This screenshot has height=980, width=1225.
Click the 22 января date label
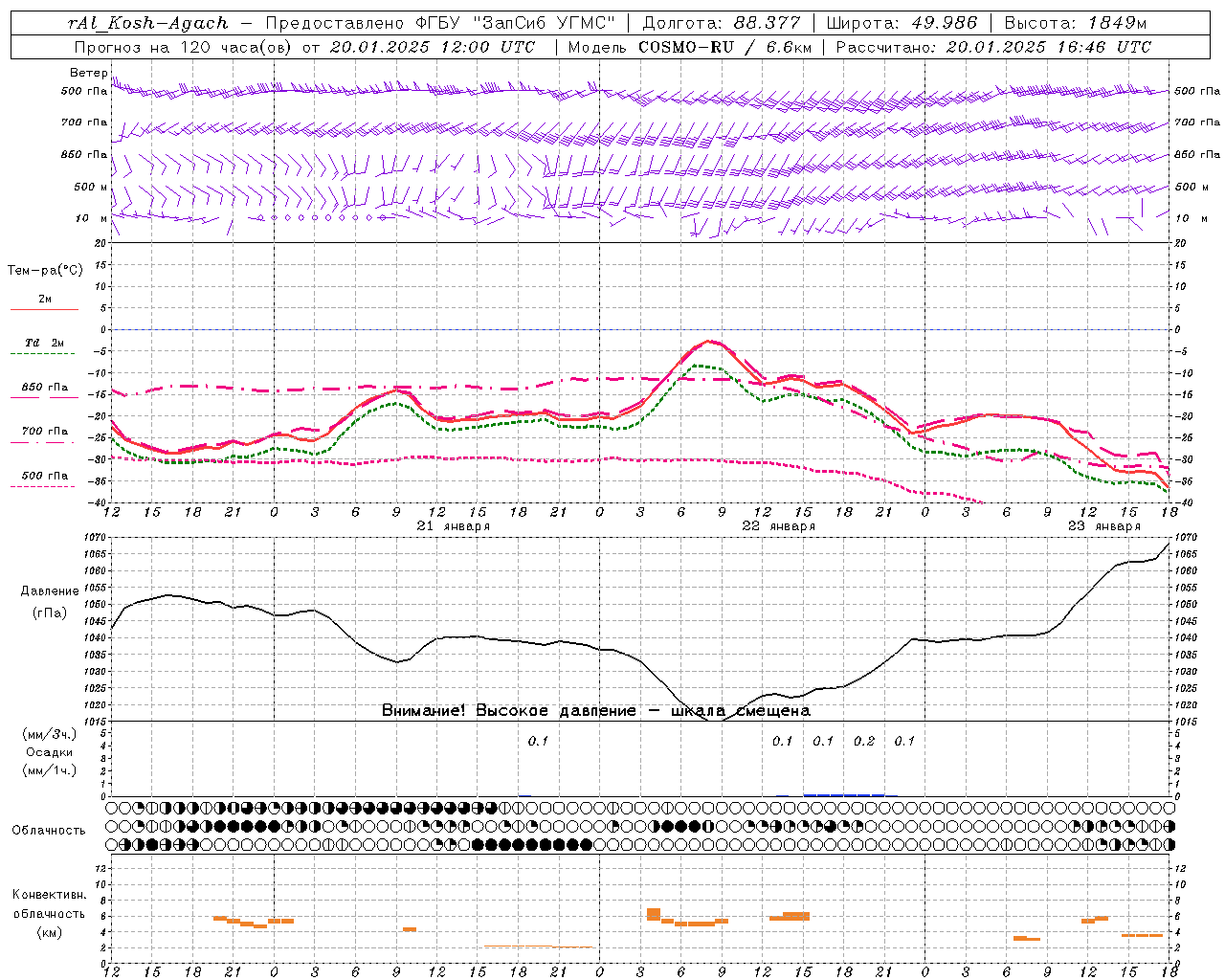tap(779, 526)
